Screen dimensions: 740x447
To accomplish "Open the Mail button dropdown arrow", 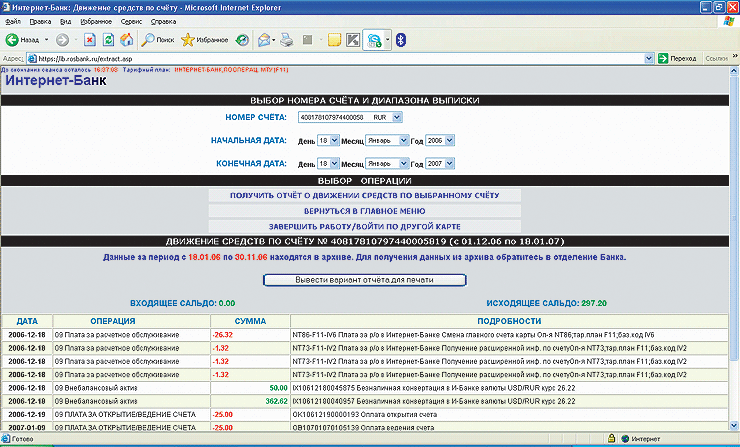I will (x=274, y=40).
